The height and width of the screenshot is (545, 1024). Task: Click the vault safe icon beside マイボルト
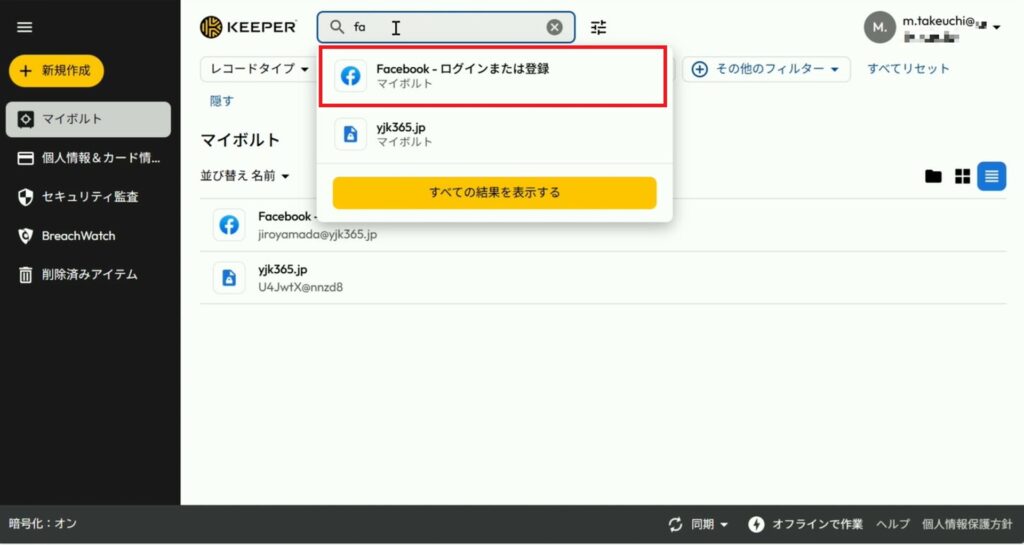pyautogui.click(x=25, y=119)
